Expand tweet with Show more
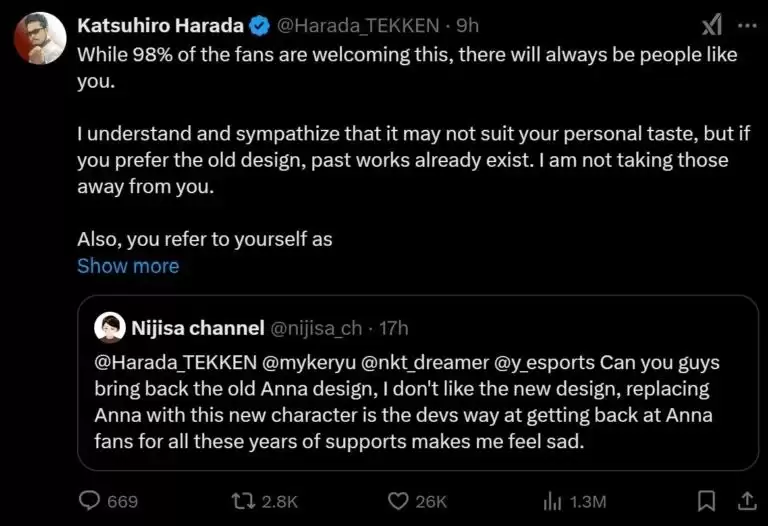768x526 pixels. (128, 266)
